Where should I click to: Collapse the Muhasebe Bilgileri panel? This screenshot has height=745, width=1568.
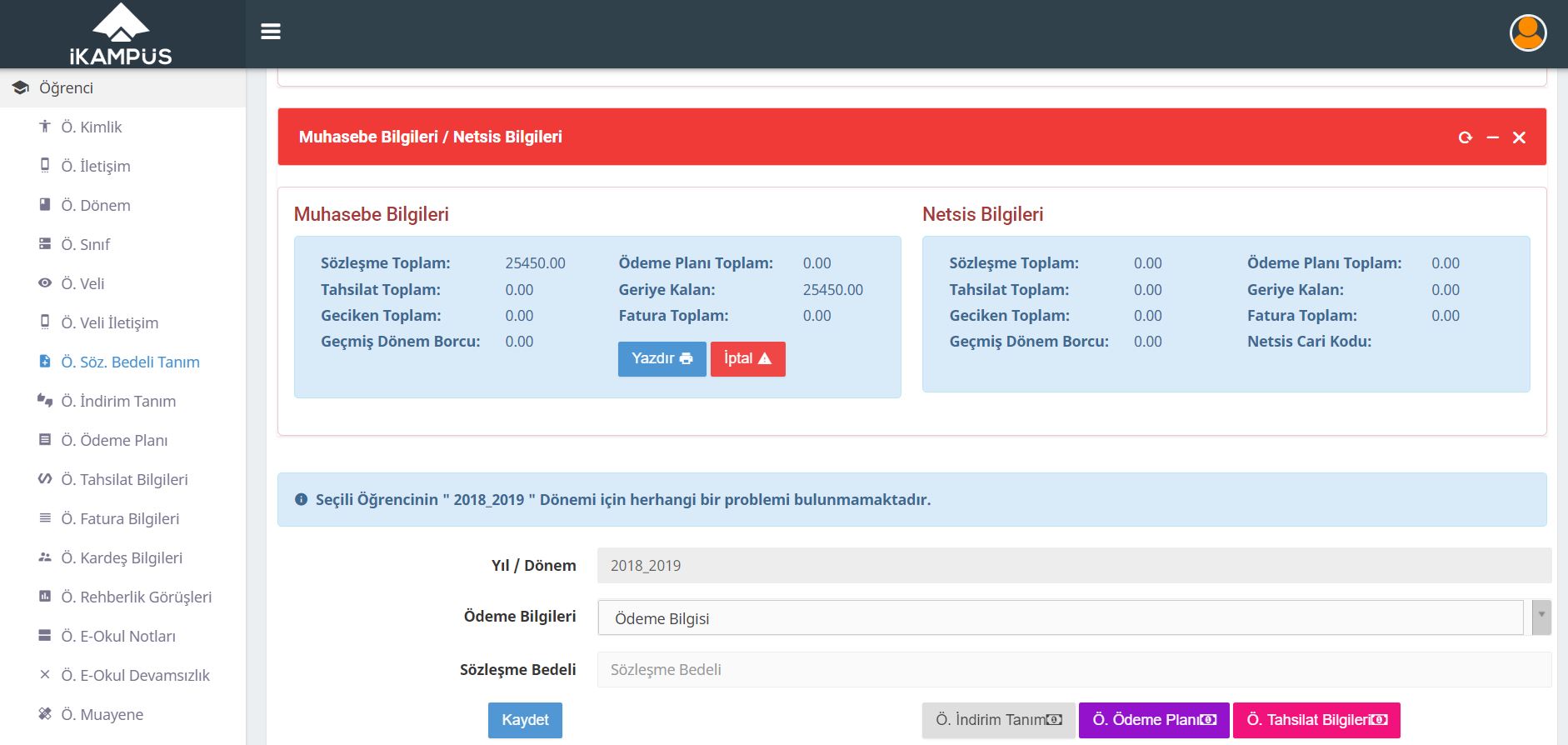pyautogui.click(x=1492, y=137)
